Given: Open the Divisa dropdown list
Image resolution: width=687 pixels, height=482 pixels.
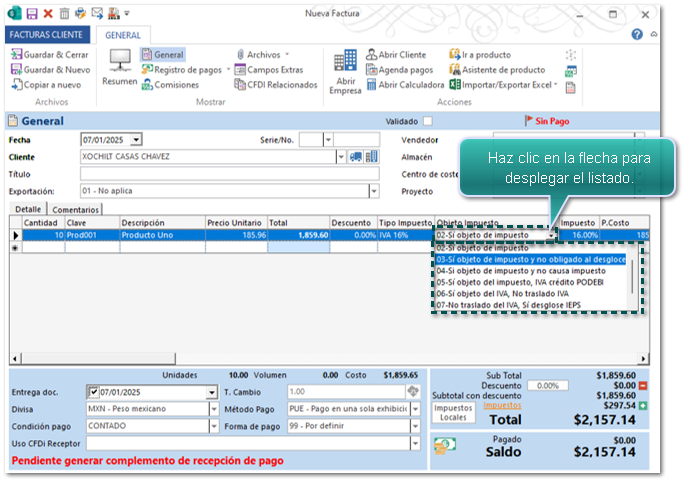Looking at the screenshot, I should click(214, 409).
